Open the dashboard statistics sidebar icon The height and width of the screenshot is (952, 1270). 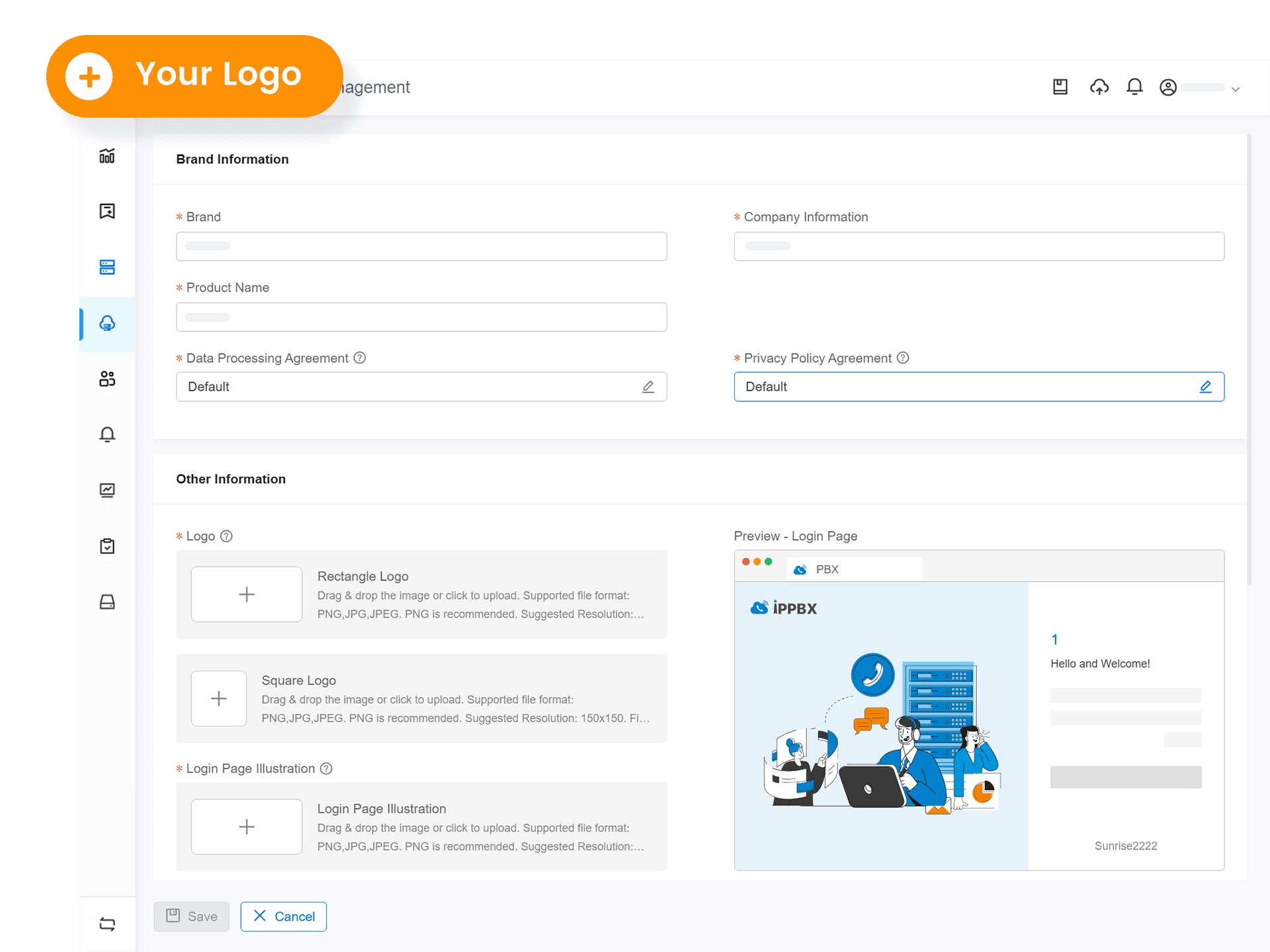(107, 156)
